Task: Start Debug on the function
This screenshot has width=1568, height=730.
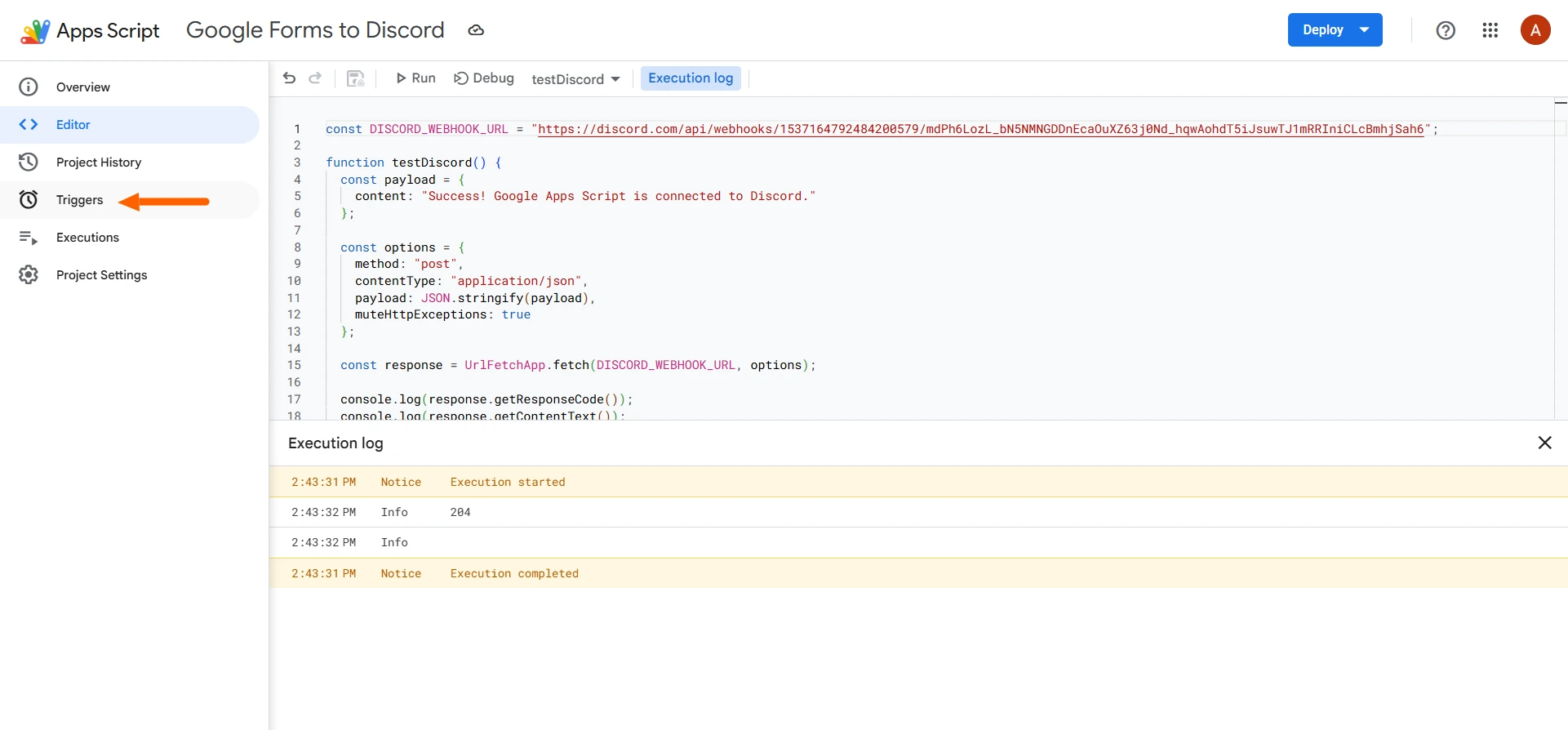Action: coord(484,78)
